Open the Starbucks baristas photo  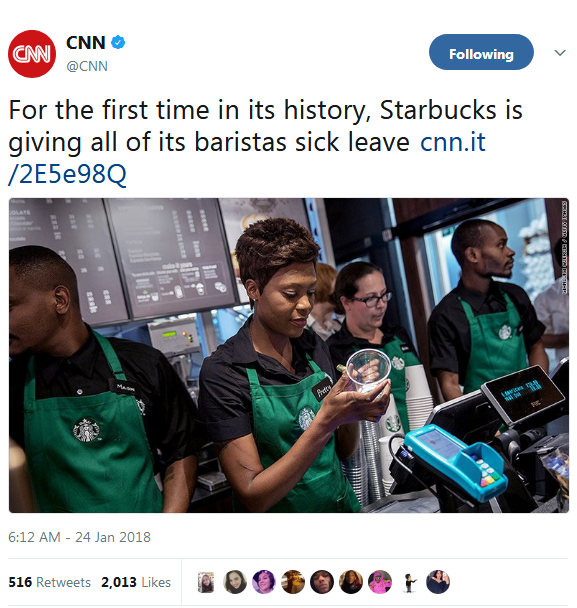pos(289,355)
